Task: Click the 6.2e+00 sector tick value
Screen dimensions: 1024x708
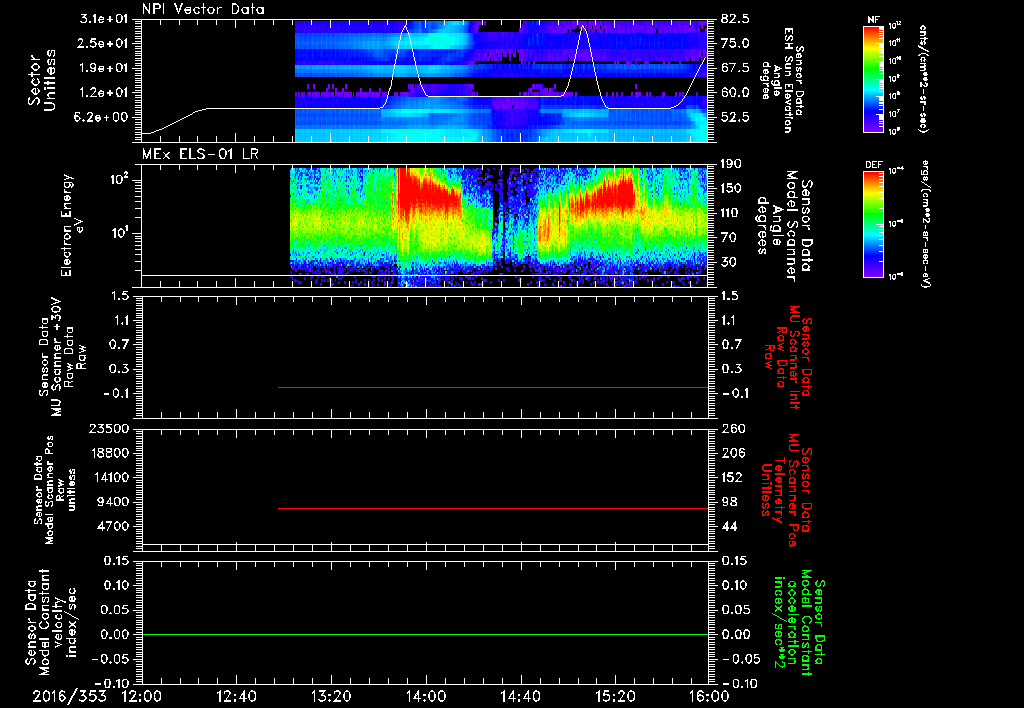Action: pyautogui.click(x=103, y=118)
